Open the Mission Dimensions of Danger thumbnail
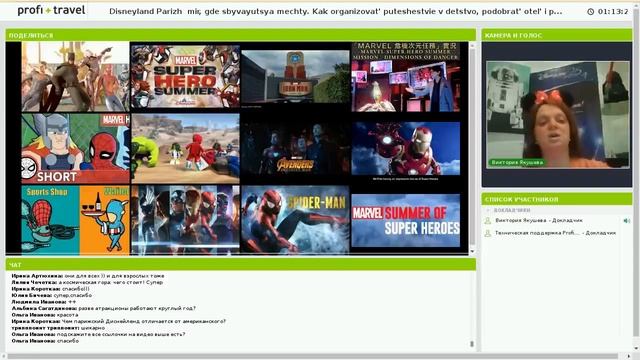Viewport: 640px width, 360px height. coord(406,76)
